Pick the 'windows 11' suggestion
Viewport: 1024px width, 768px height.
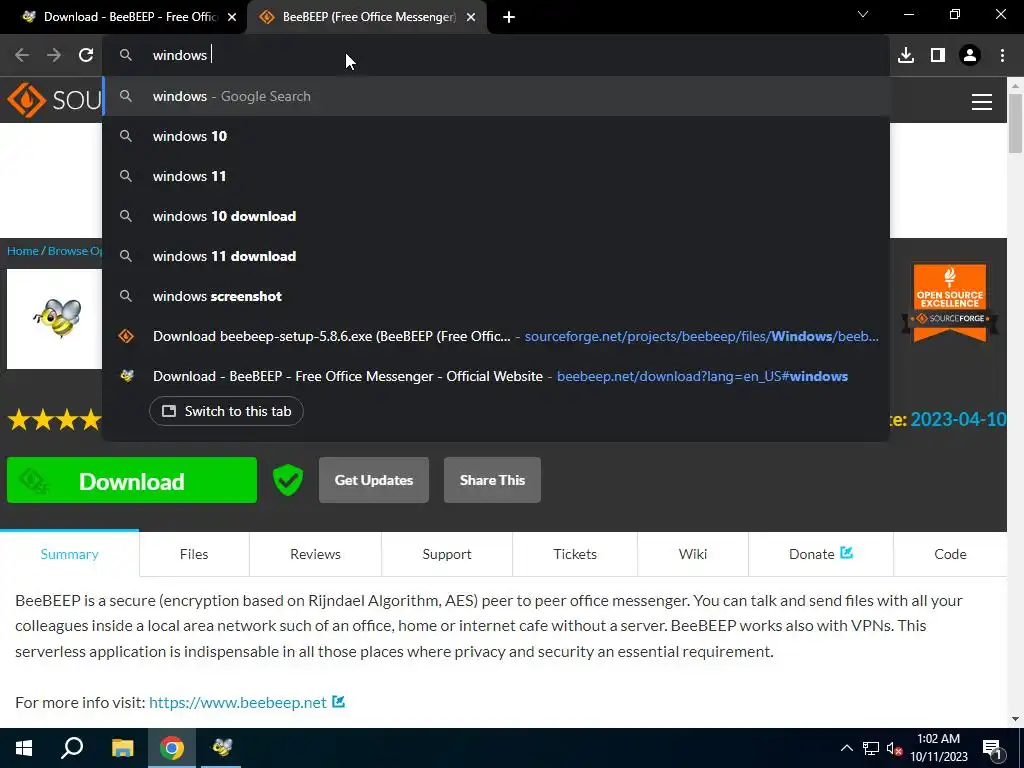[x=496, y=176]
